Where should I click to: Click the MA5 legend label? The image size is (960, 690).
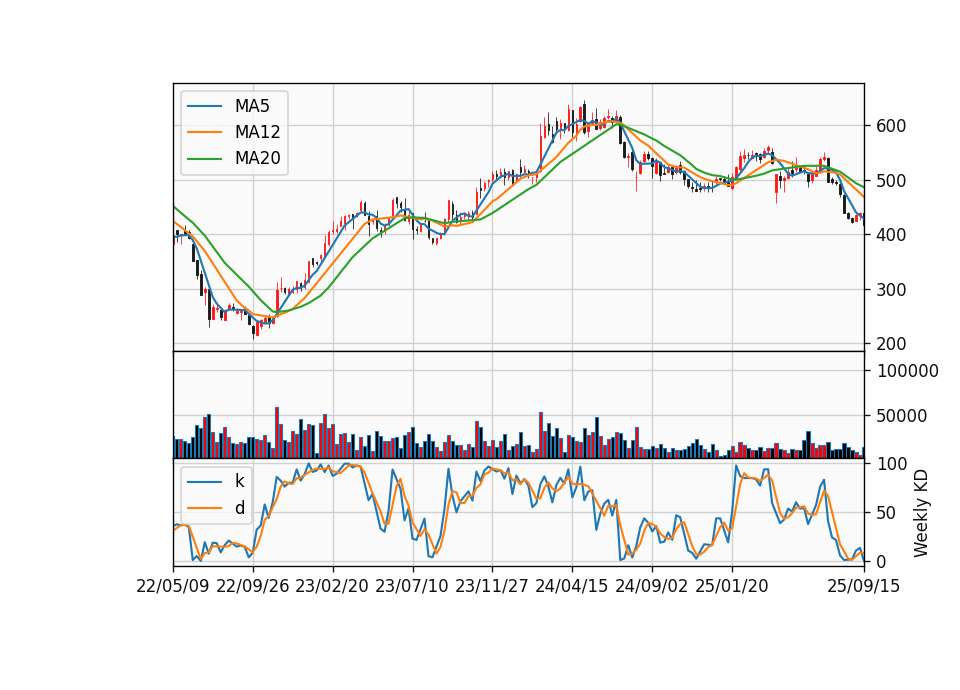click(252, 106)
